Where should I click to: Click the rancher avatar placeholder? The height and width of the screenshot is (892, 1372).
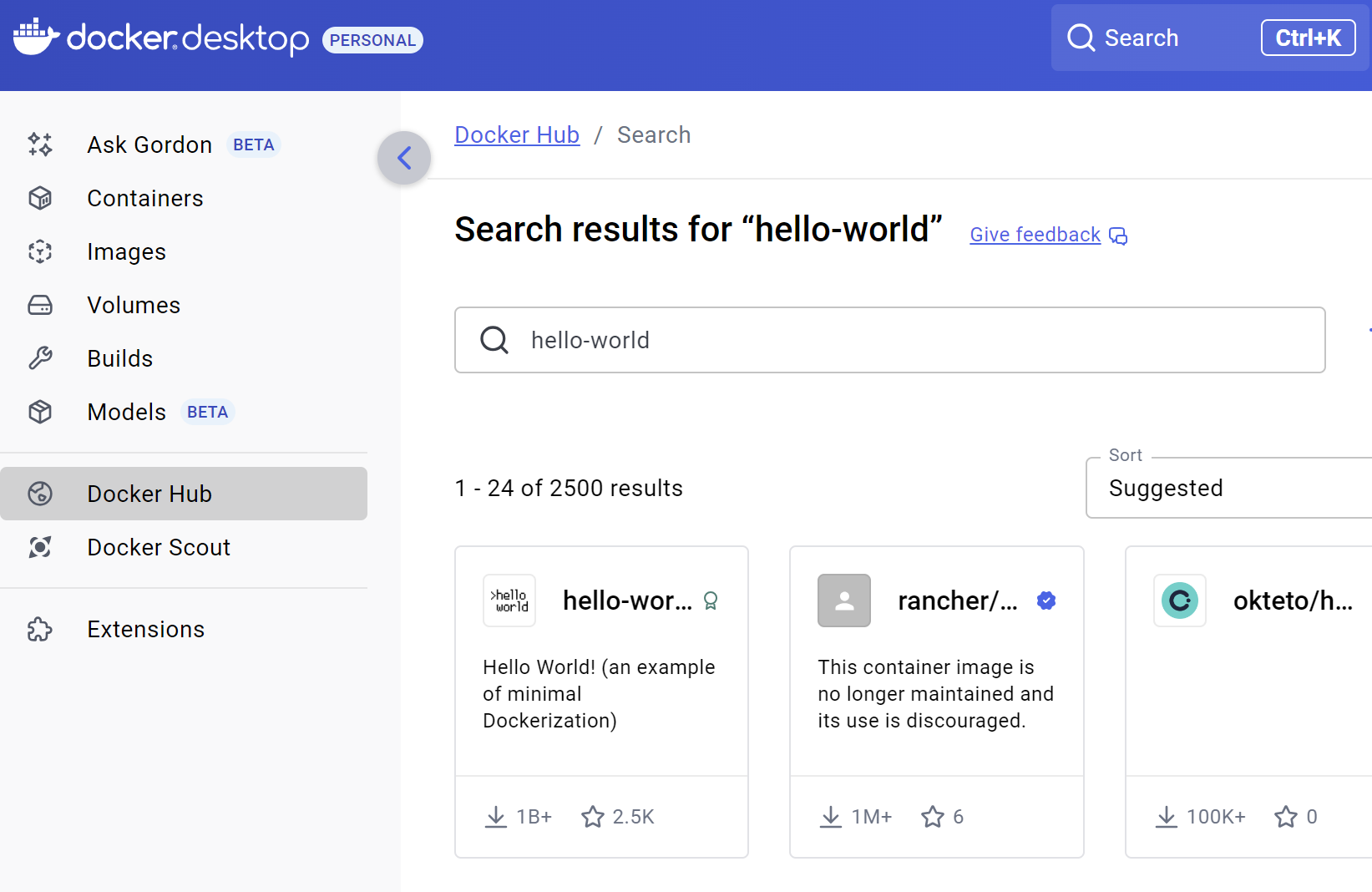844,601
